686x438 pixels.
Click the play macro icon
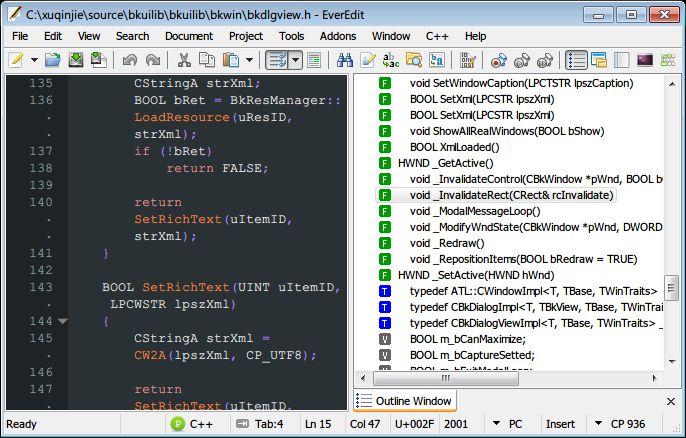pos(522,60)
